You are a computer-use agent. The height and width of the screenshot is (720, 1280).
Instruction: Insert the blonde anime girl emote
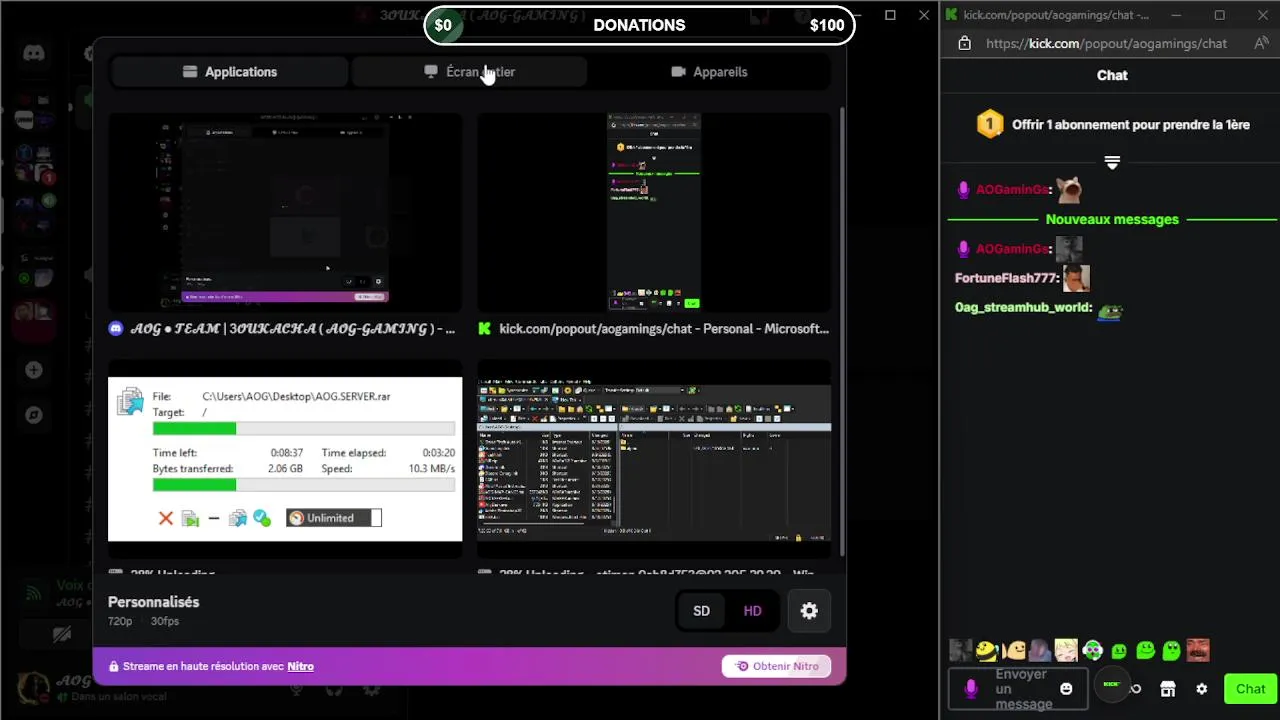click(1066, 651)
